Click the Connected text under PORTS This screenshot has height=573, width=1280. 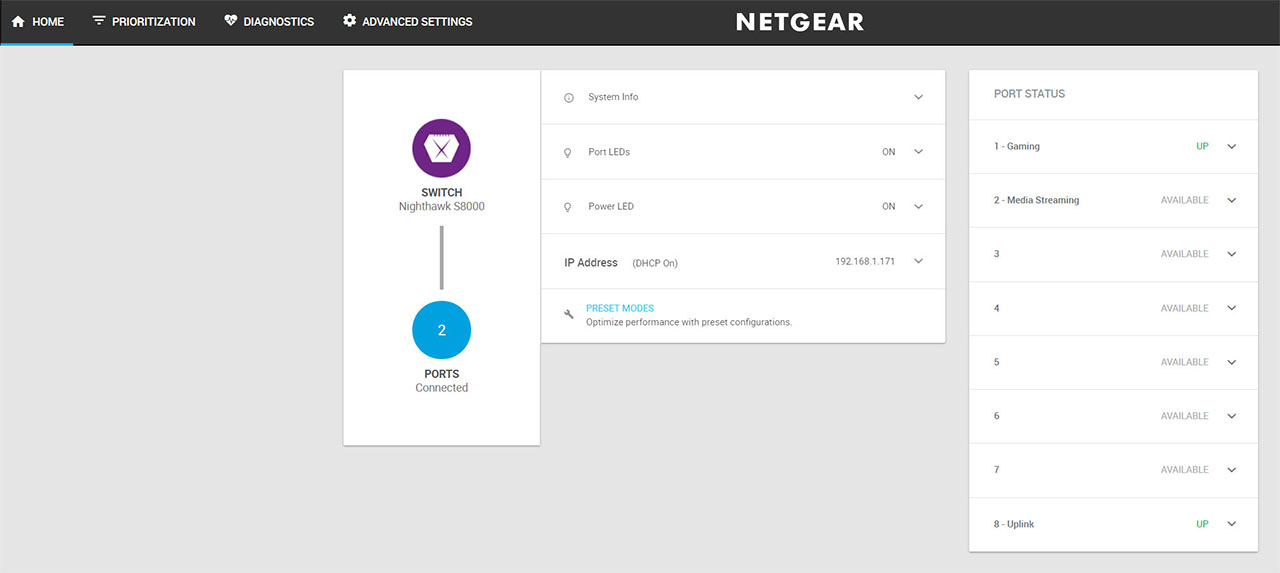441,388
